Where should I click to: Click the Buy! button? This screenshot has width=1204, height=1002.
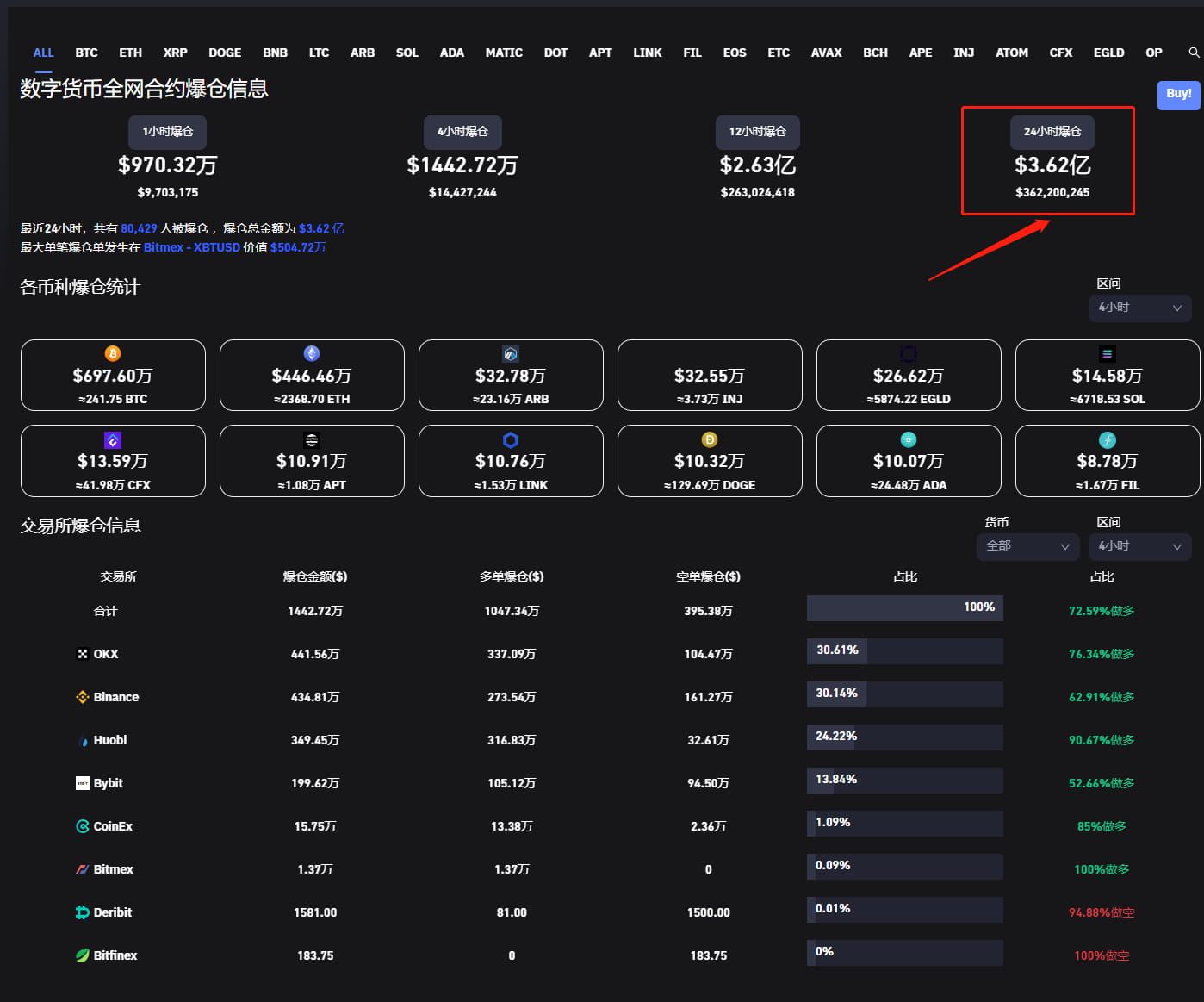[x=1179, y=94]
